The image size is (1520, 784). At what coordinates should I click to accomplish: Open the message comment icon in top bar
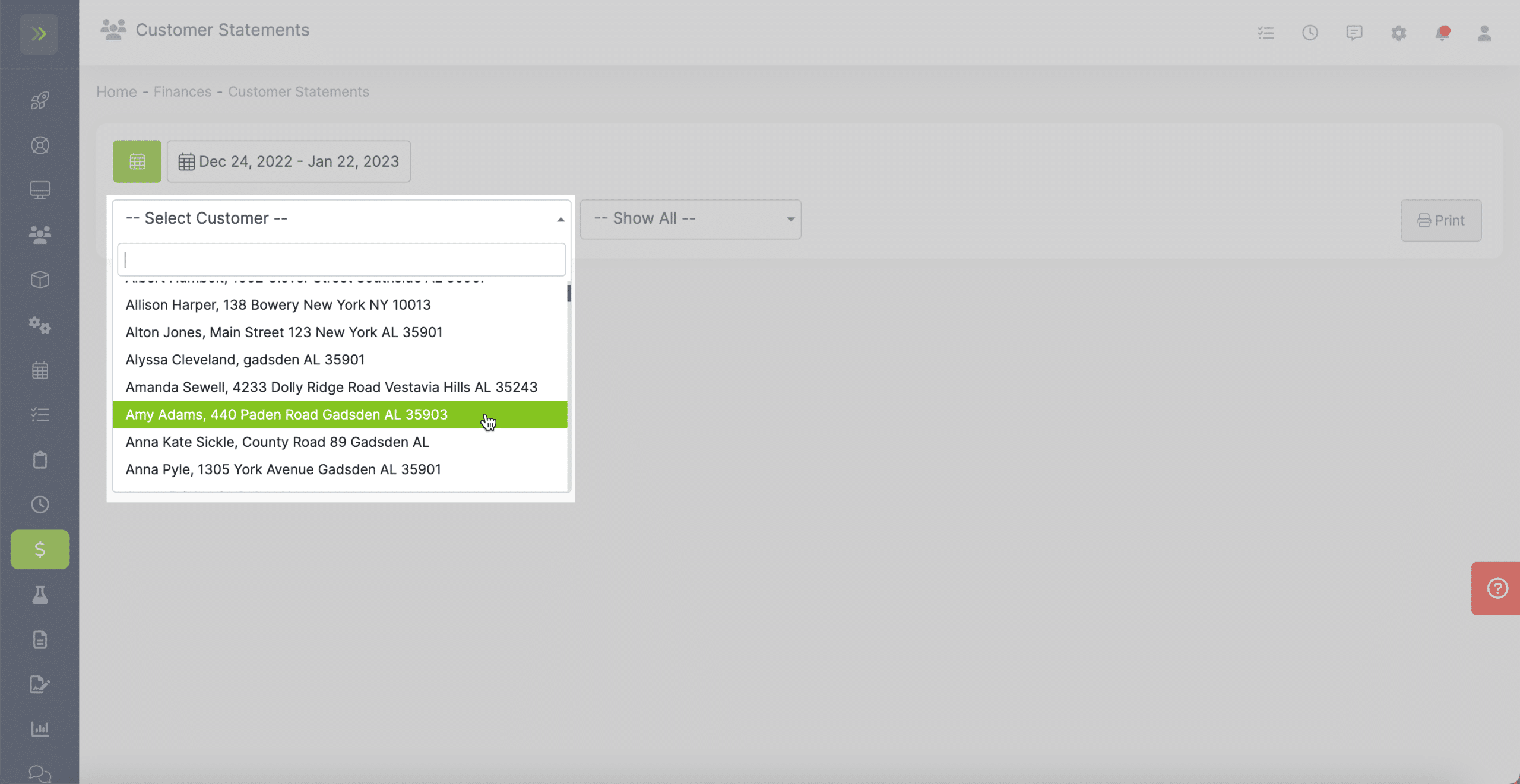coord(1354,33)
